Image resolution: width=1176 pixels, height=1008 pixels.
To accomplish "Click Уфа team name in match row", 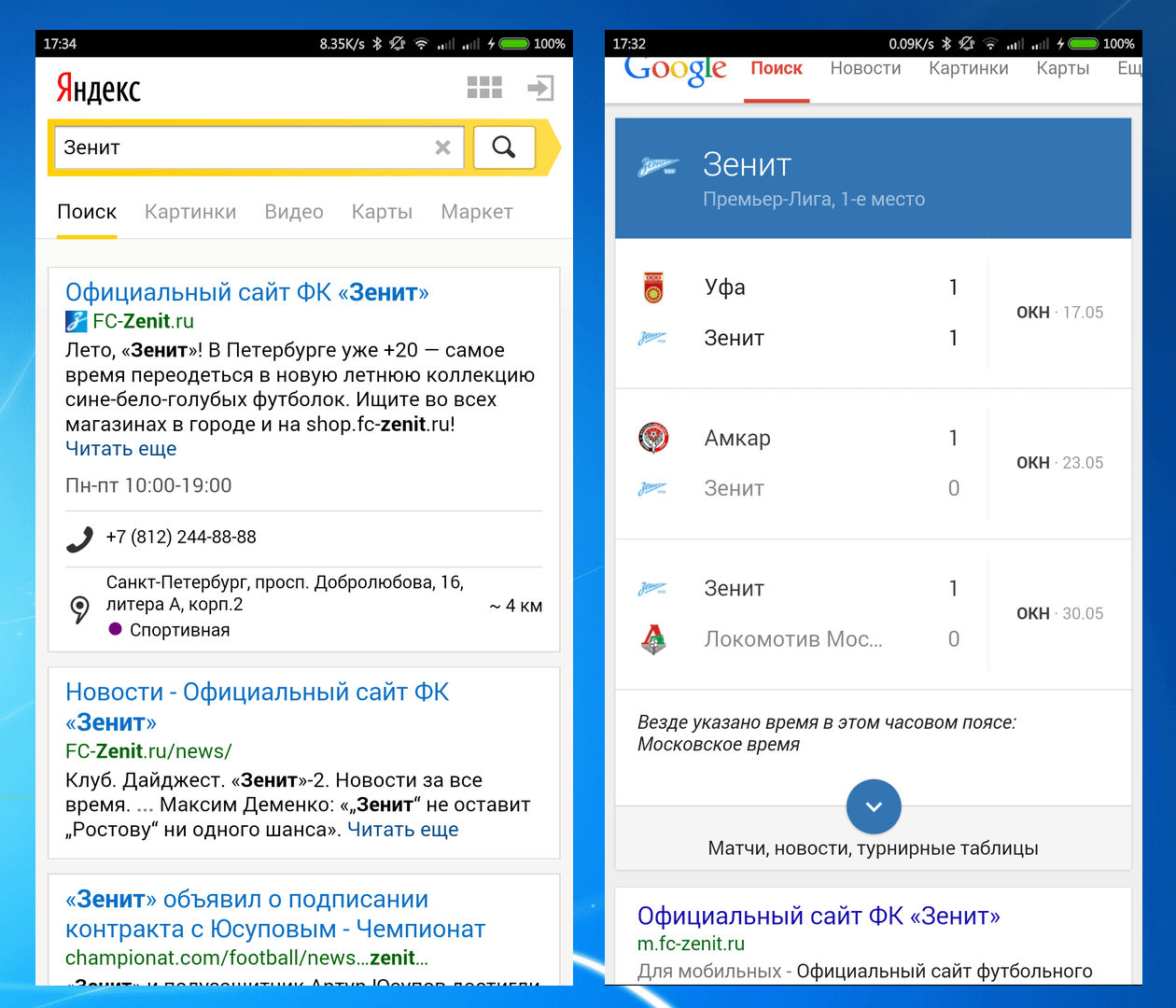I will tap(724, 287).
